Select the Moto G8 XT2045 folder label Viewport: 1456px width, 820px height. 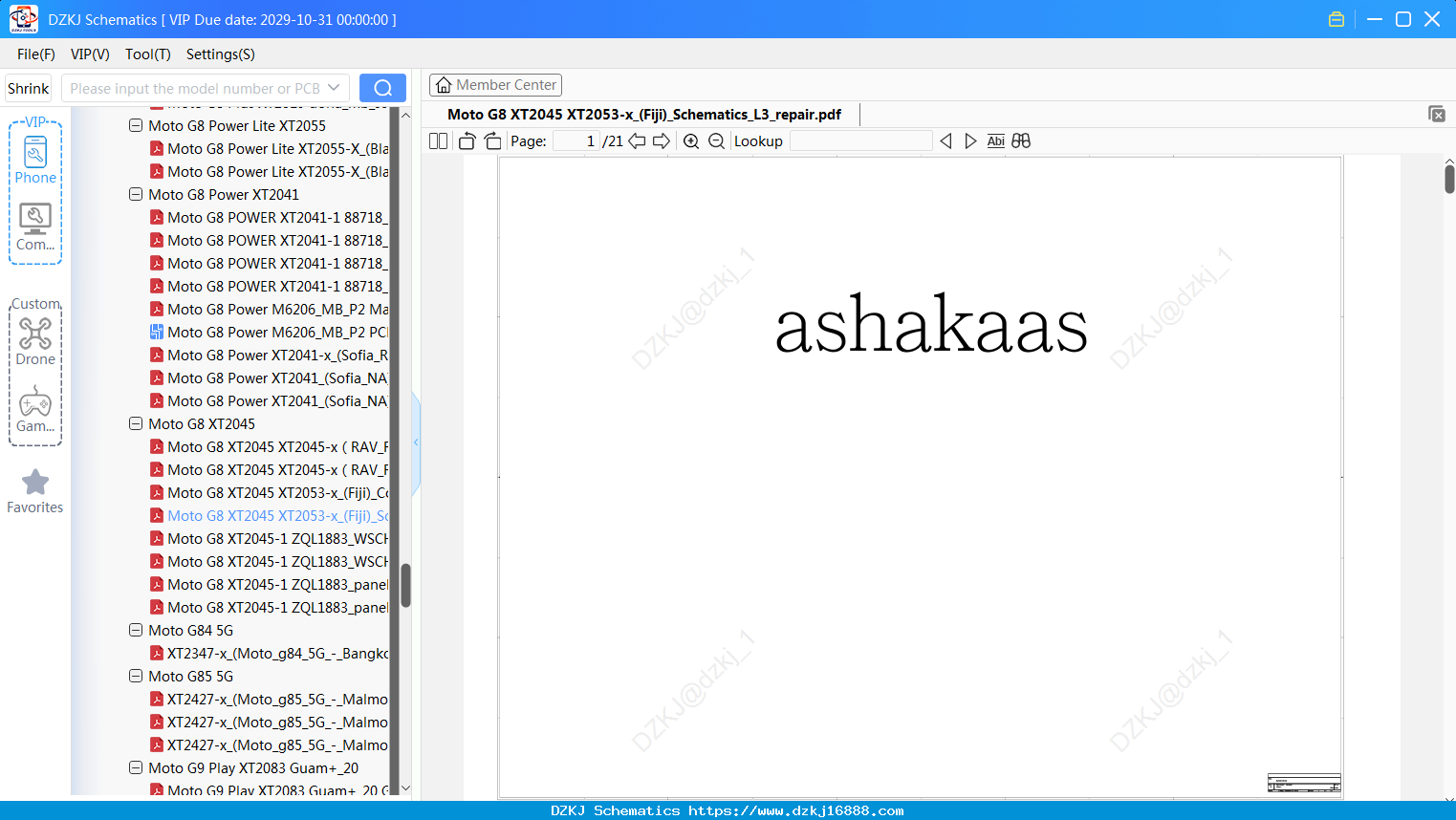tap(202, 423)
